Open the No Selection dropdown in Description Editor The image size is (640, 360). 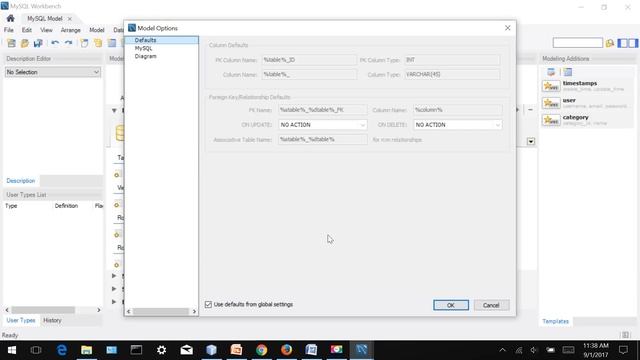(x=53, y=72)
